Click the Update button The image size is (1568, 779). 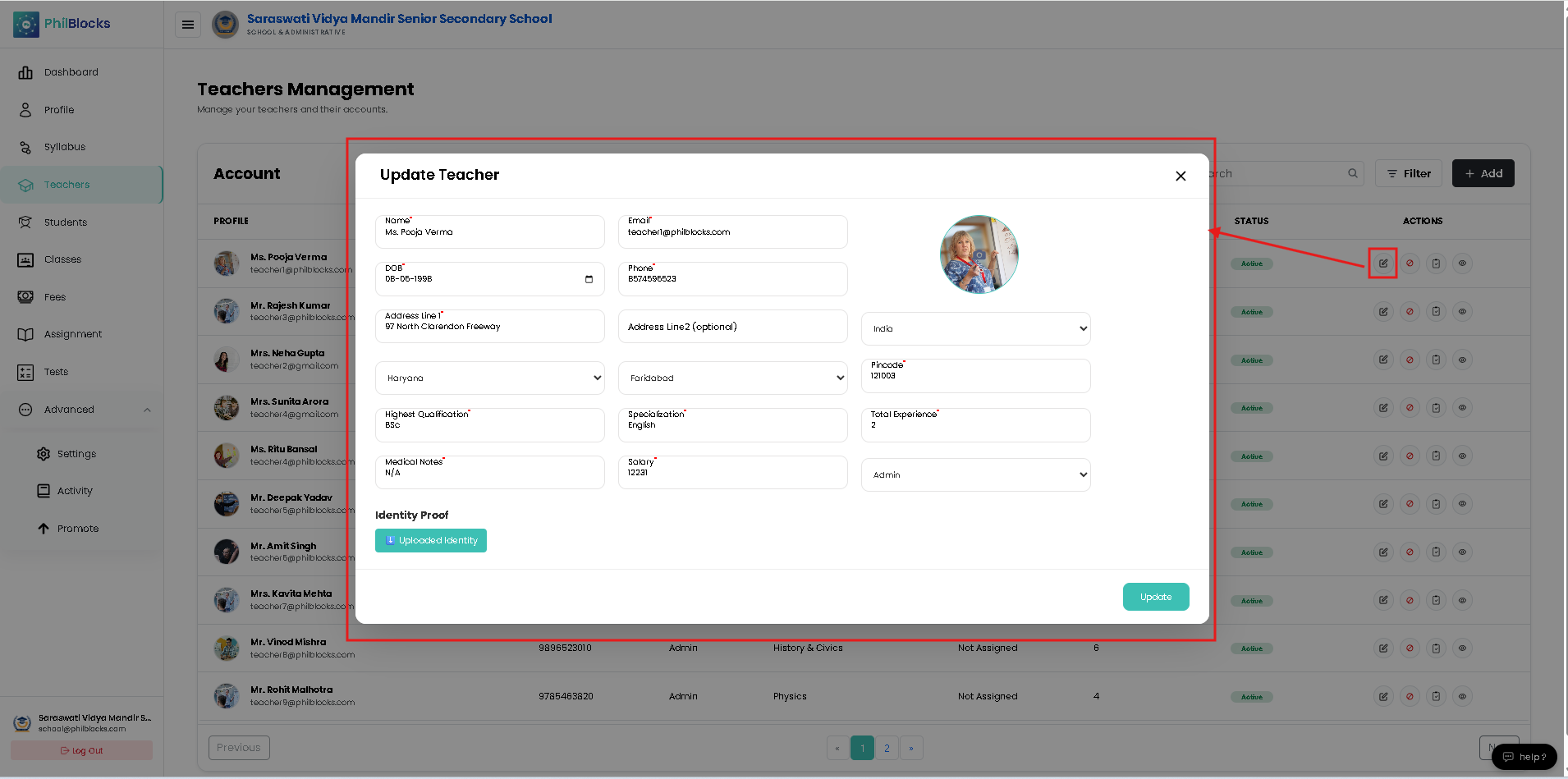(x=1156, y=597)
